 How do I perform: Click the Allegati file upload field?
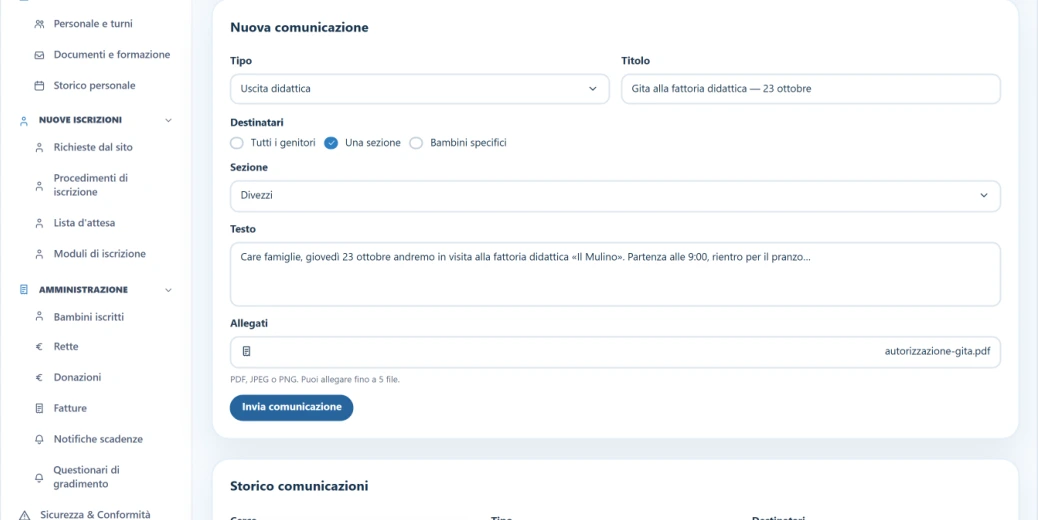(x=615, y=352)
